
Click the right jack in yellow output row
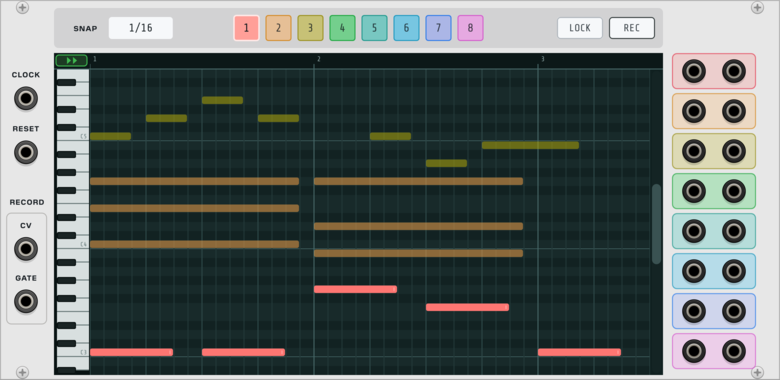pos(734,151)
